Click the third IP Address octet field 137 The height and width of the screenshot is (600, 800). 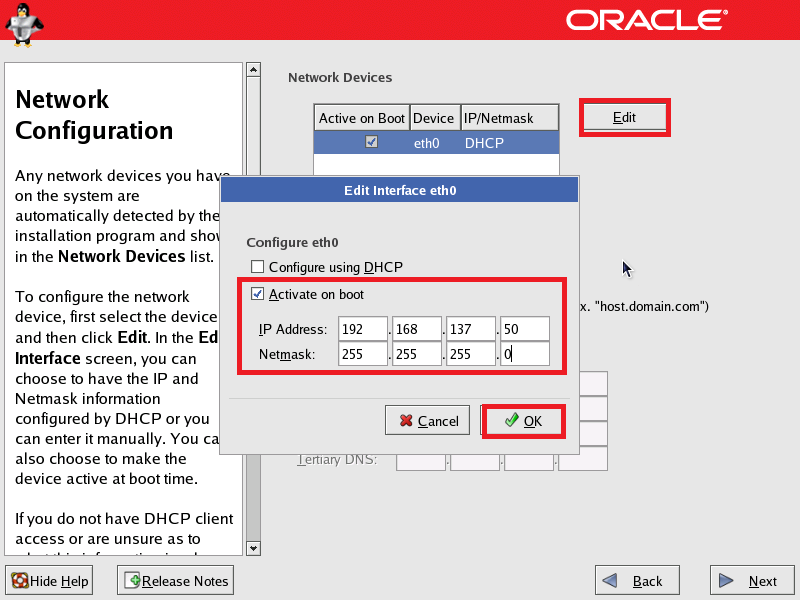[x=471, y=329]
